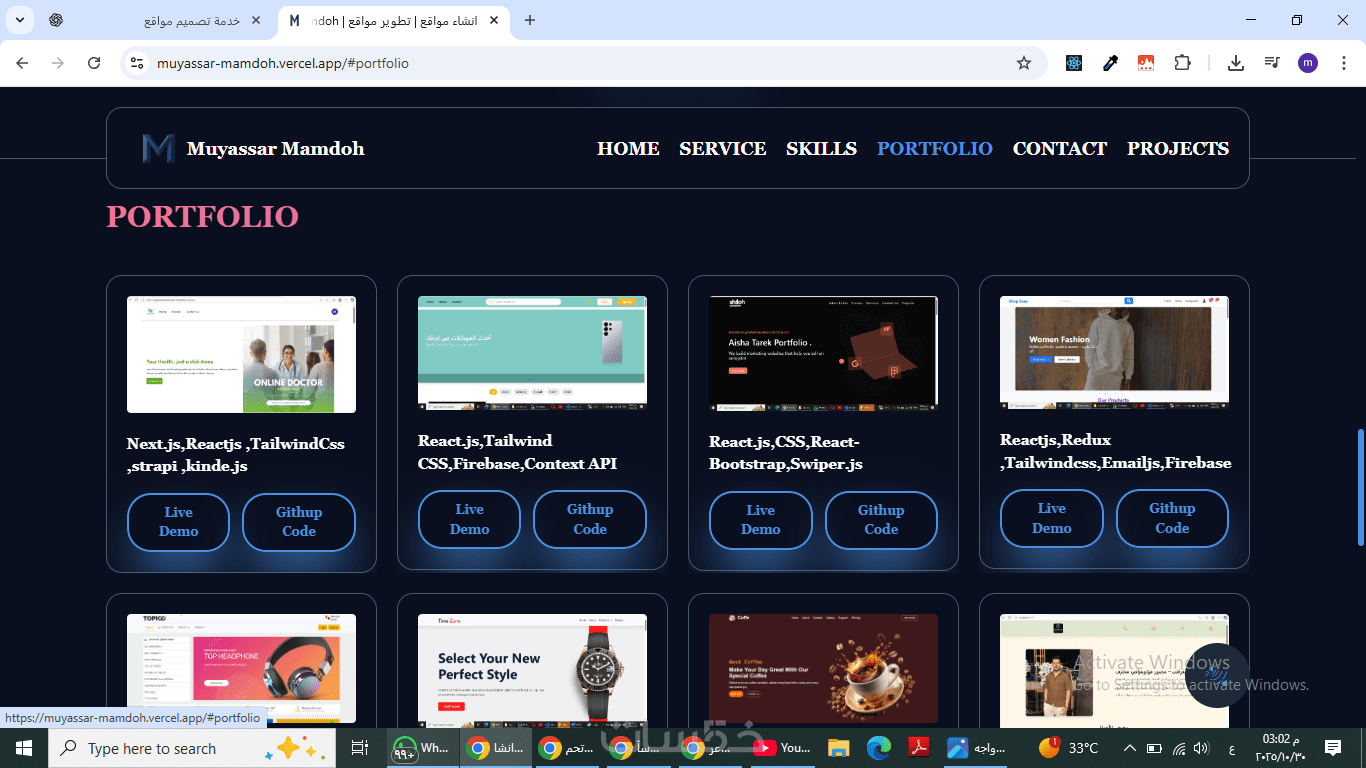This screenshot has height=768, width=1366.
Task: Bookmark this page with the star
Action: [x=1024, y=63]
